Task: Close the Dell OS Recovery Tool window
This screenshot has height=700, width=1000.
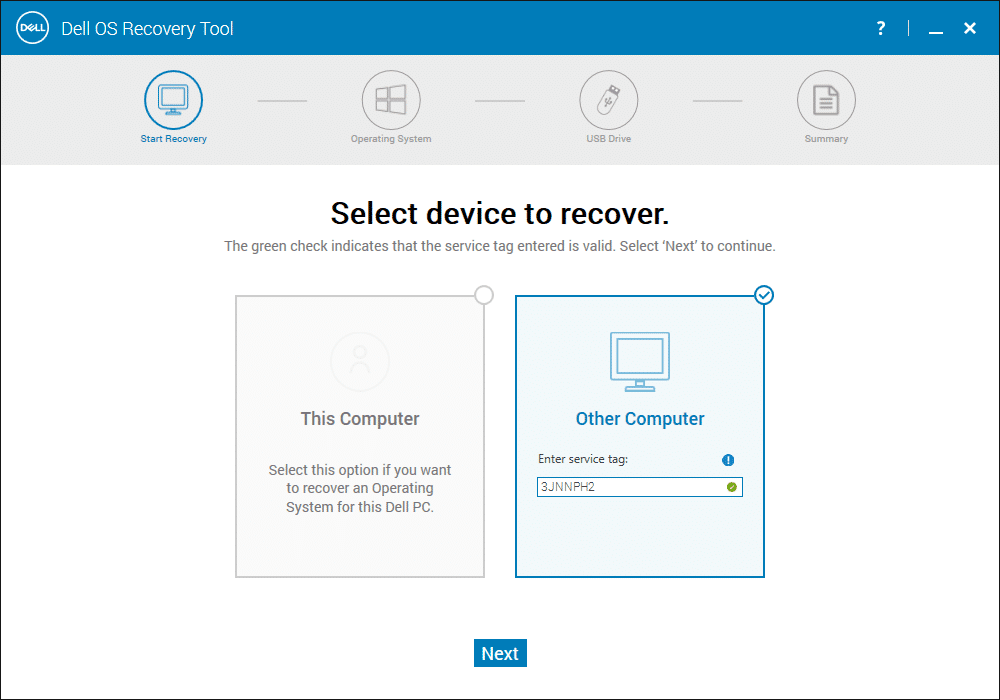Action: coord(970,28)
